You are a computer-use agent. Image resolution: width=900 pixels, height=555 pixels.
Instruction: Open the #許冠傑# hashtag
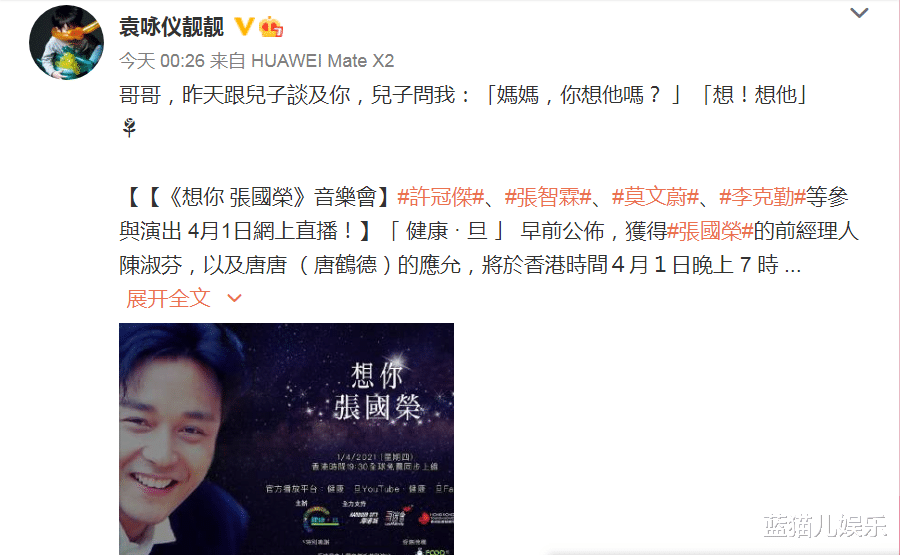pos(441,197)
